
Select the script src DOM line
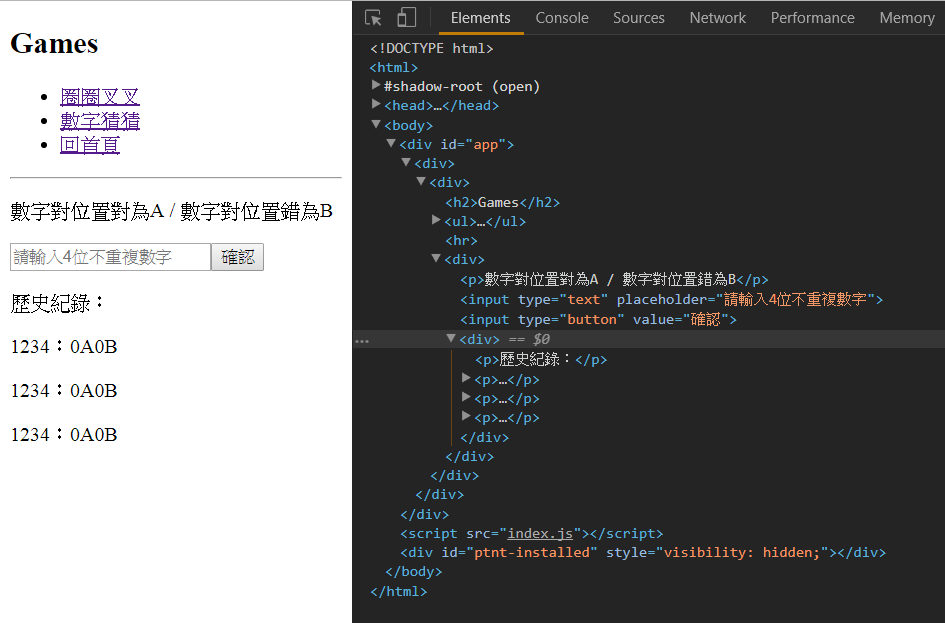click(532, 533)
